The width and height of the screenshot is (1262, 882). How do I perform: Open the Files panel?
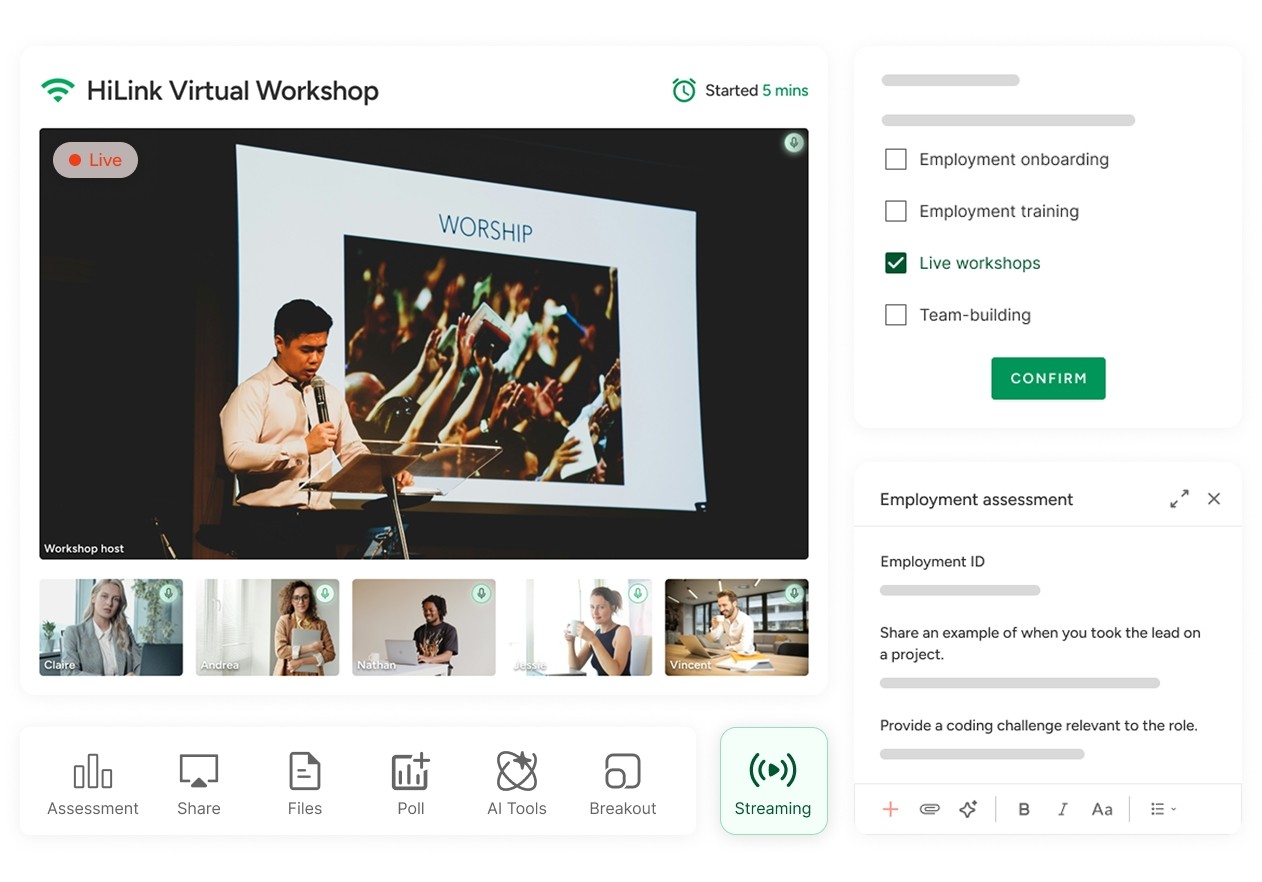(305, 786)
